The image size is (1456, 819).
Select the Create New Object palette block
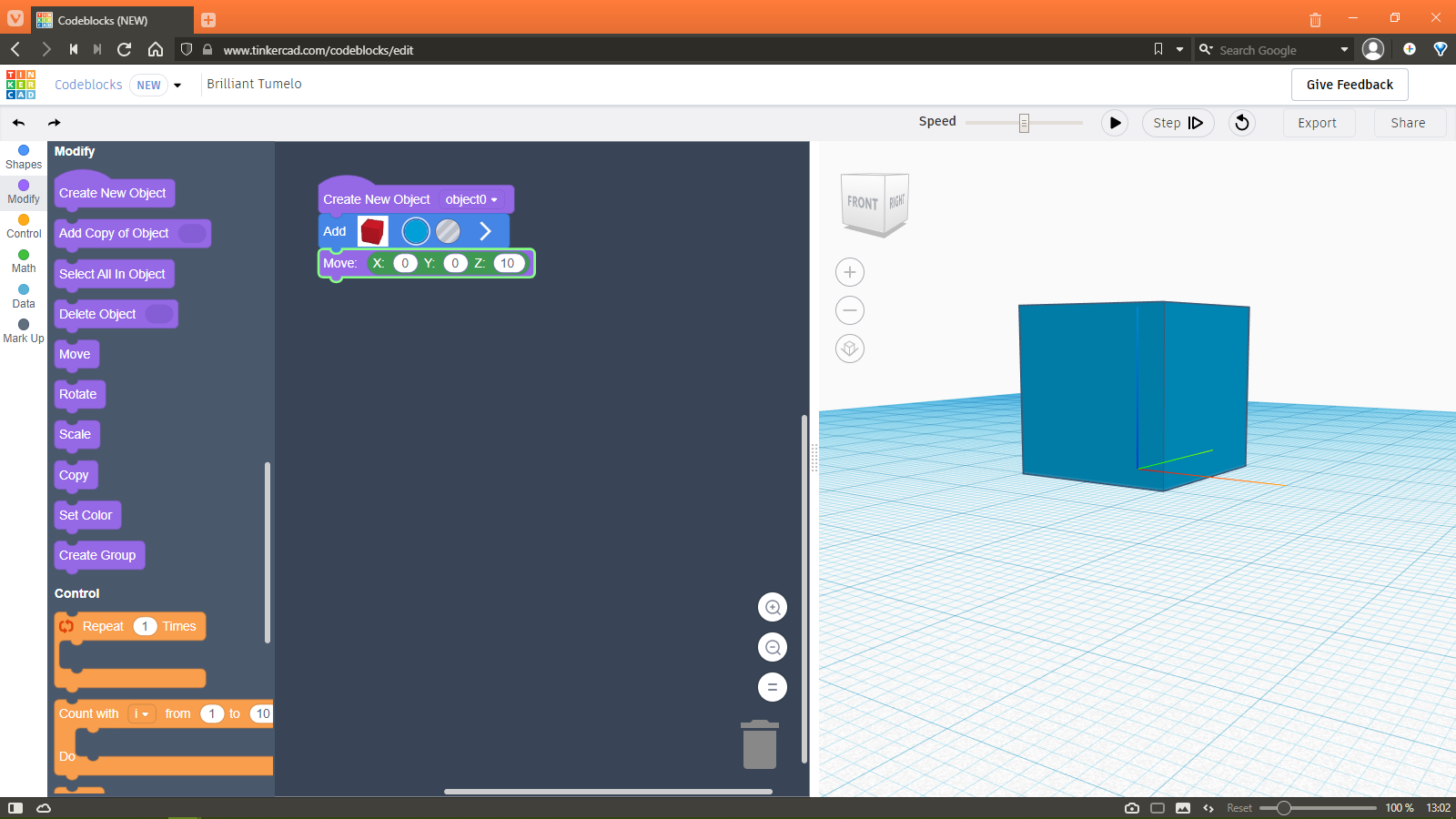coord(113,193)
